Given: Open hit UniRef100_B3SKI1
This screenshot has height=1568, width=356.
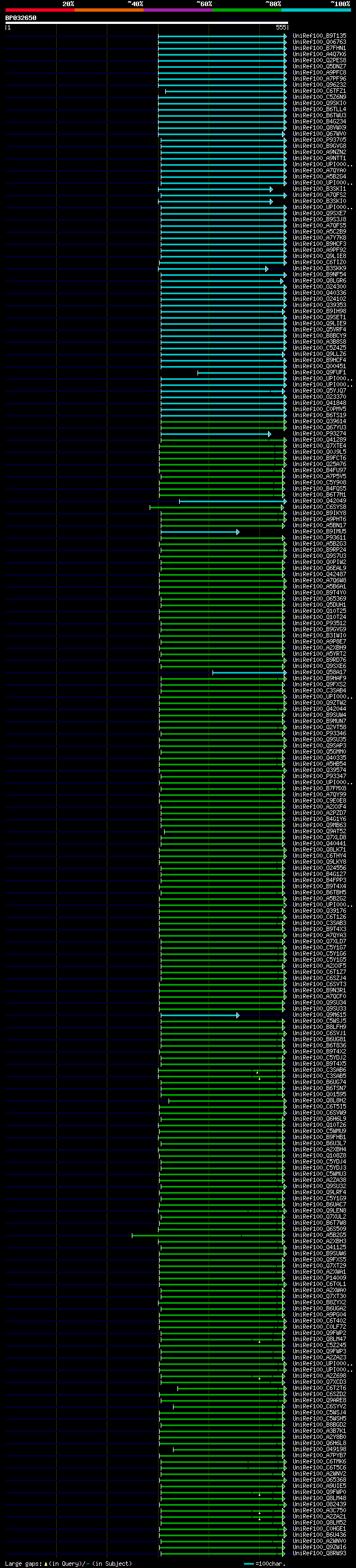Looking at the screenshot, I should tap(319, 189).
